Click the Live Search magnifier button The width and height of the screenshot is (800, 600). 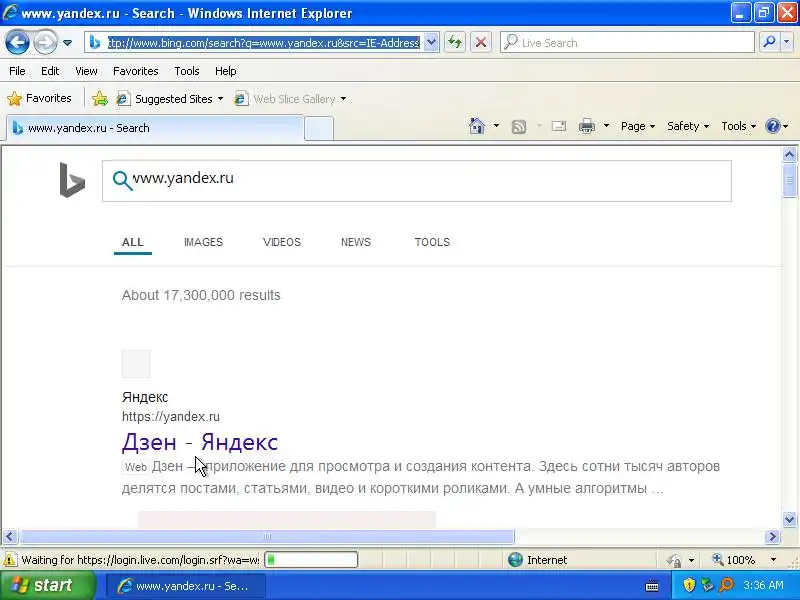tap(769, 42)
